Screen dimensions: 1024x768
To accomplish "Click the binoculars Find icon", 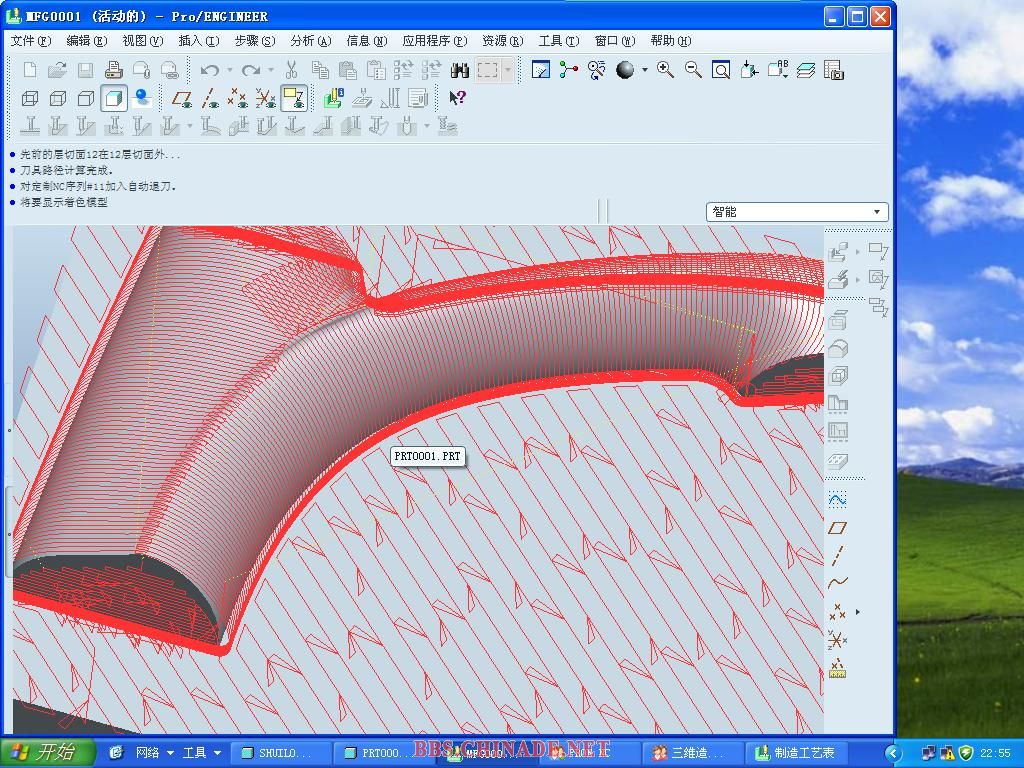I will [x=460, y=70].
